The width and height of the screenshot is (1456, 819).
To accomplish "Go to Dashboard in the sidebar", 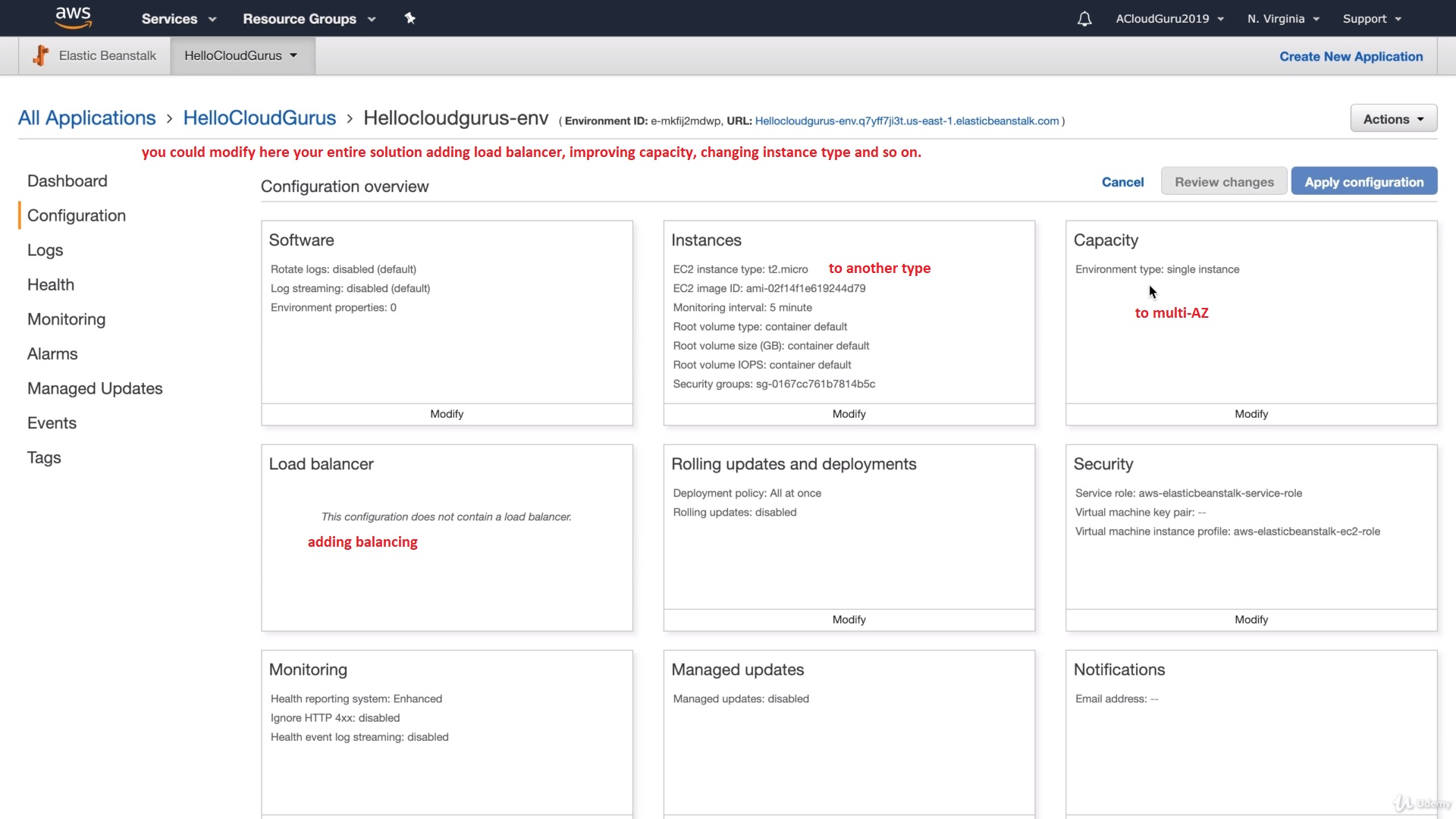I will (67, 180).
